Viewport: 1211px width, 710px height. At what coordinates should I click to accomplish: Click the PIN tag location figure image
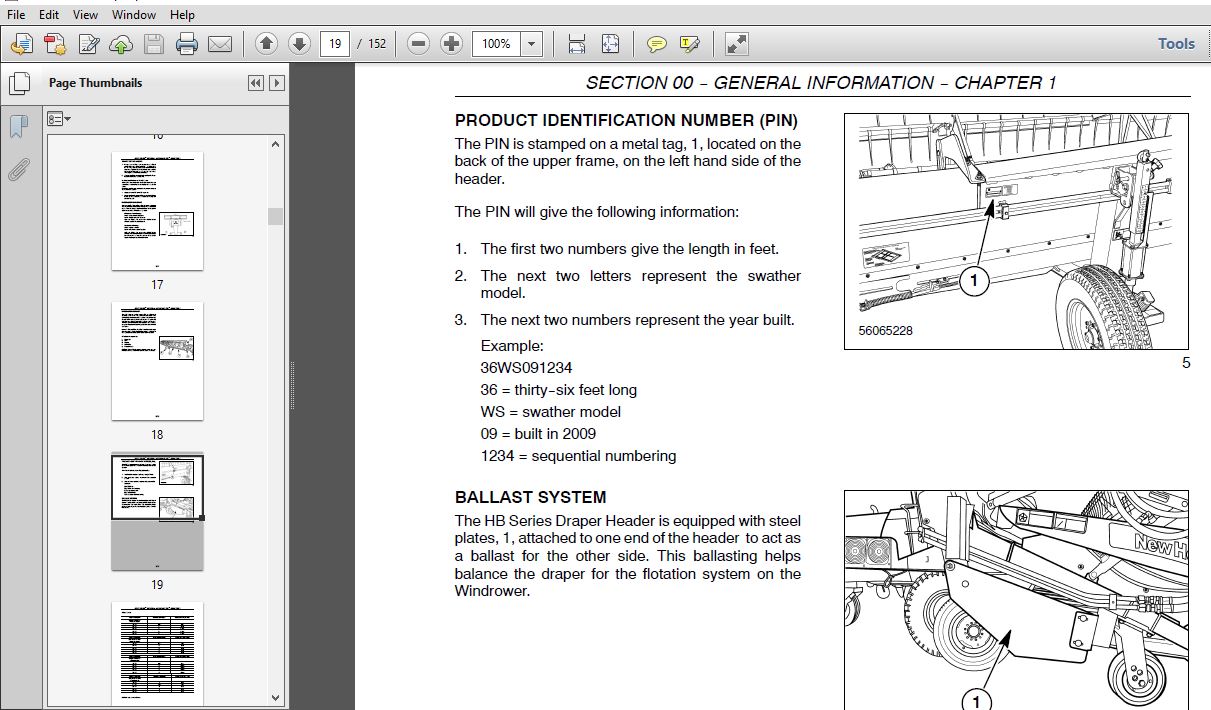click(x=1017, y=231)
